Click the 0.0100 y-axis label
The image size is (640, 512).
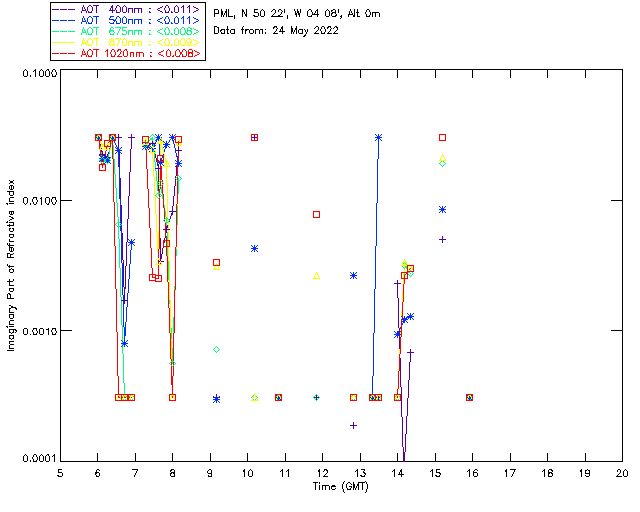click(40, 201)
